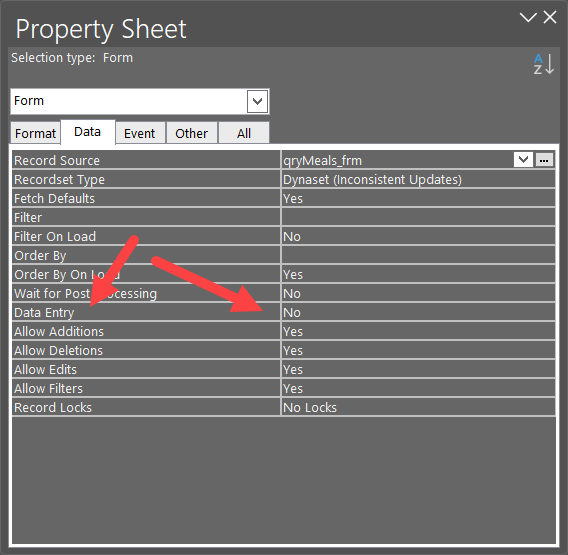Viewport: 568px width, 555px height.
Task: Switch to the Event tab
Action: (139, 133)
